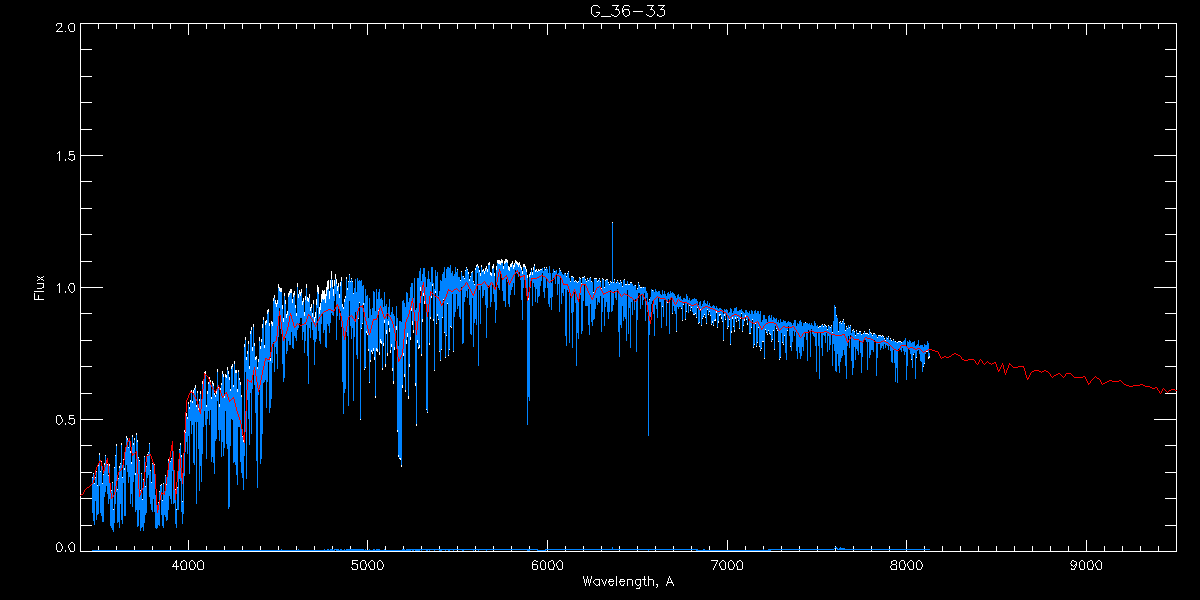
Task: Click the Flux y-axis label
Action: (40, 288)
